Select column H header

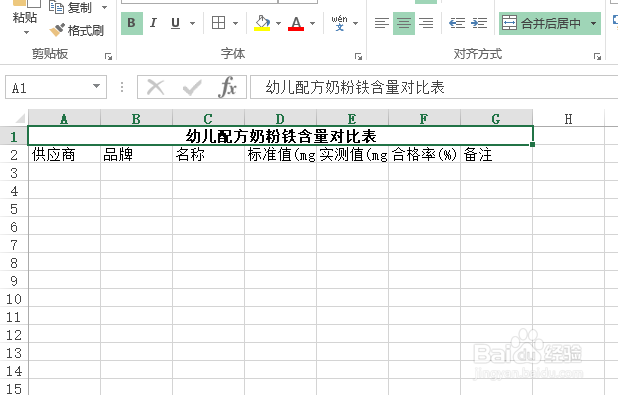coord(568,119)
